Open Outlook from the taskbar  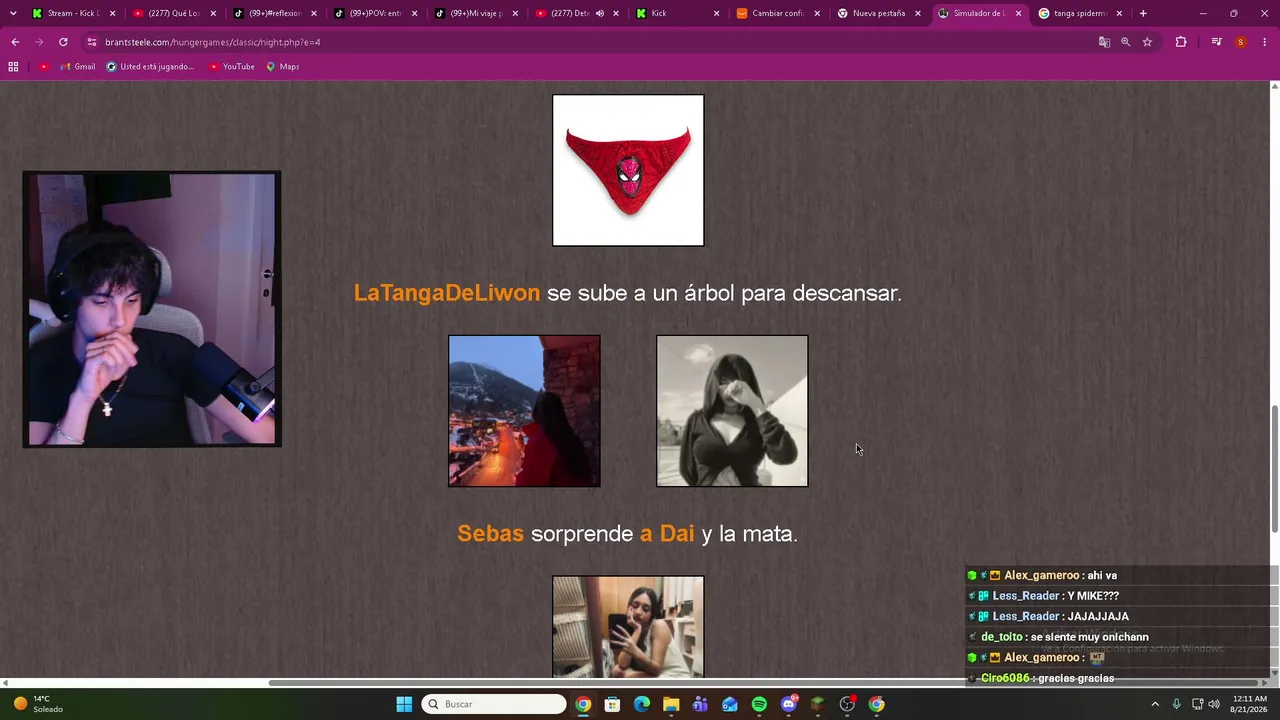click(730, 704)
